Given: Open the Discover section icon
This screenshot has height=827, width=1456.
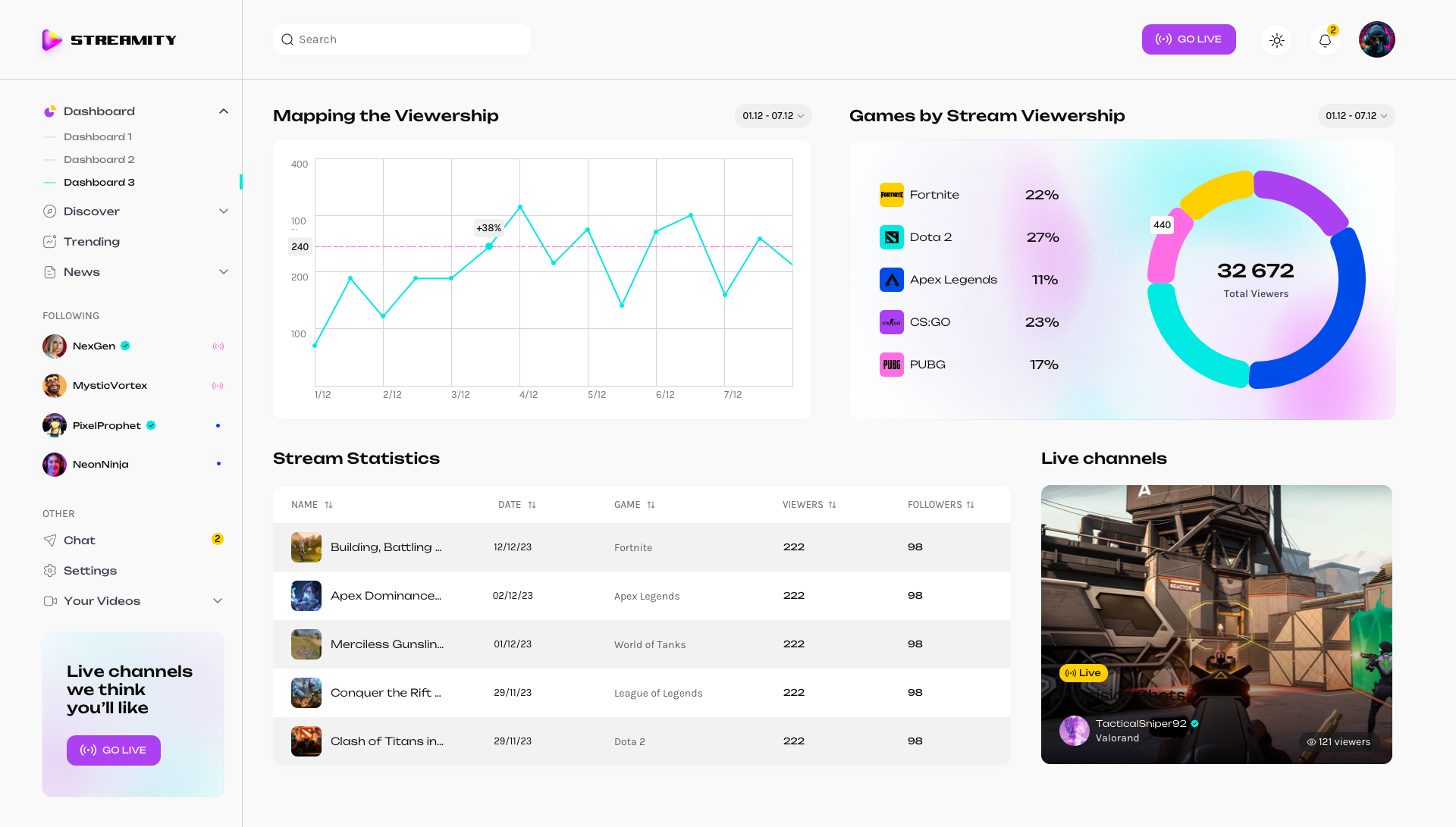Looking at the screenshot, I should (x=49, y=211).
